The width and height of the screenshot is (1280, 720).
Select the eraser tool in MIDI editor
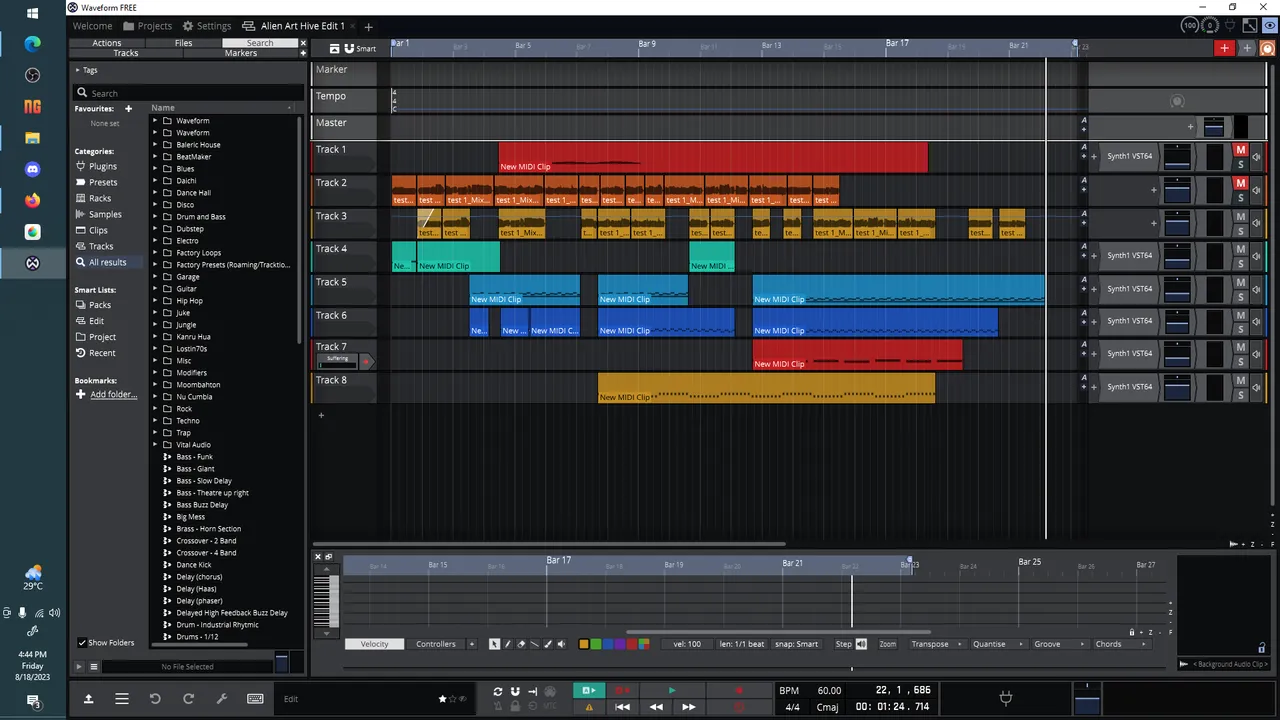521,644
